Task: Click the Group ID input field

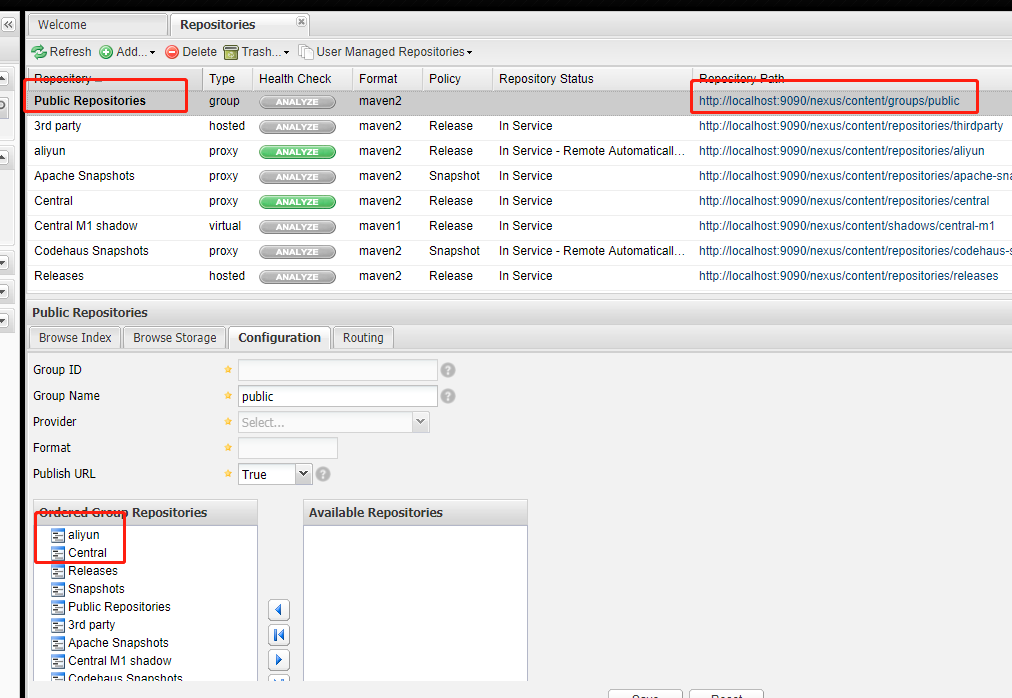Action: (x=338, y=370)
